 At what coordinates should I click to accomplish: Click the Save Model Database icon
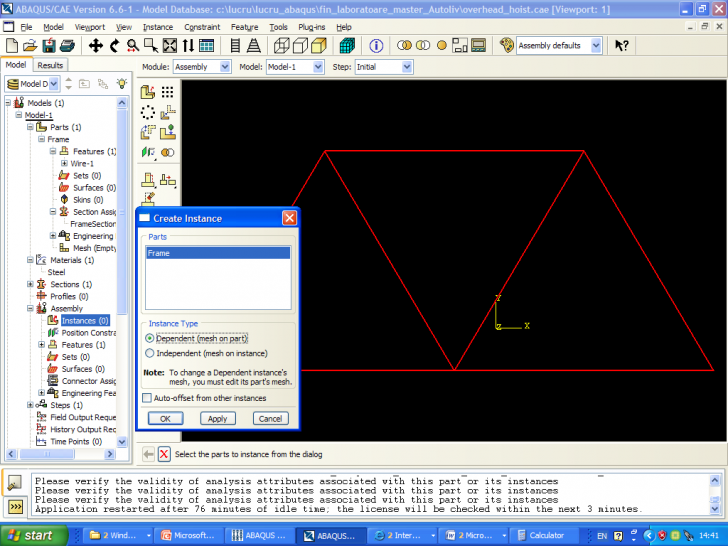click(49, 46)
